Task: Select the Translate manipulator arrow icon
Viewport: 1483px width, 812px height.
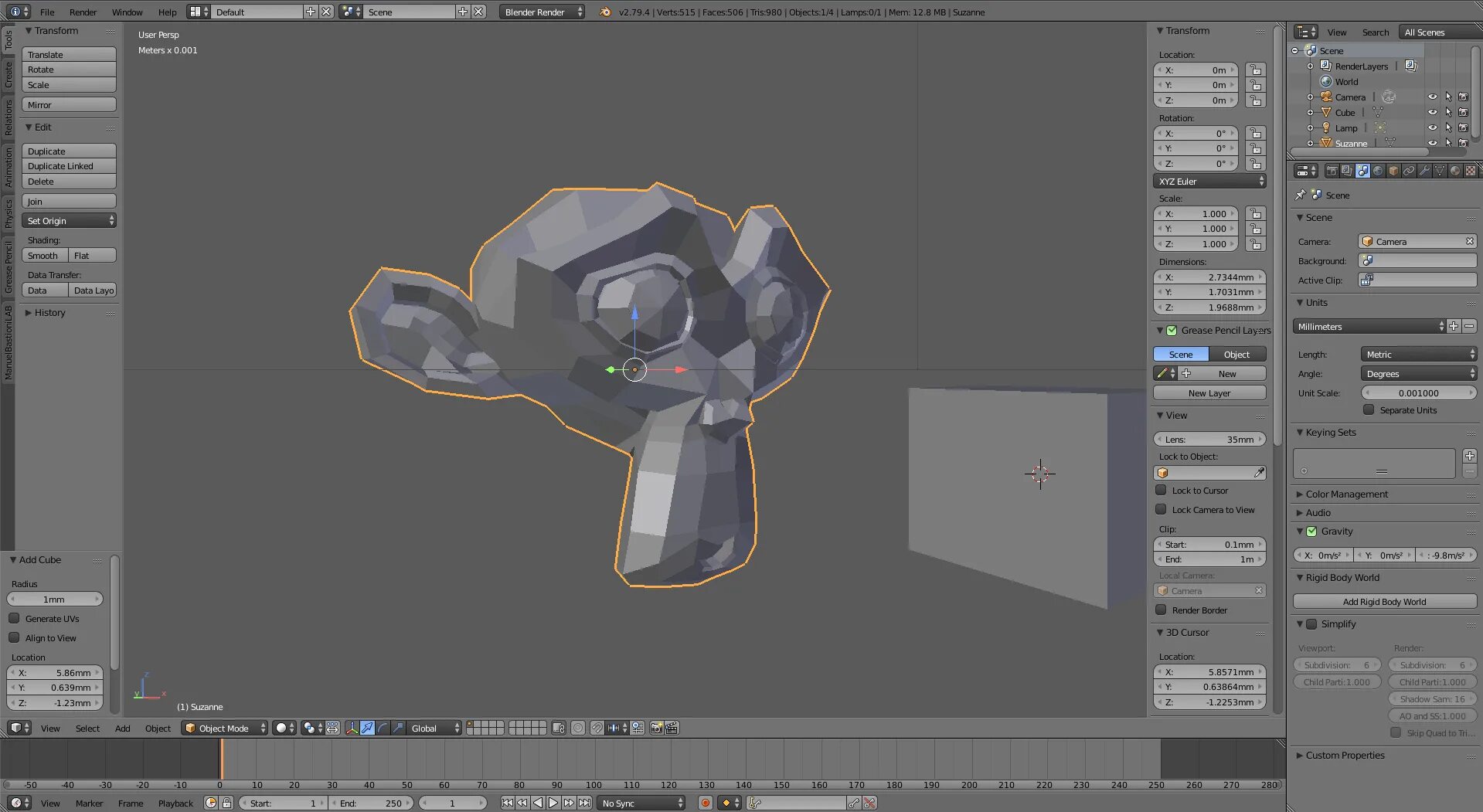Action: [x=367, y=728]
